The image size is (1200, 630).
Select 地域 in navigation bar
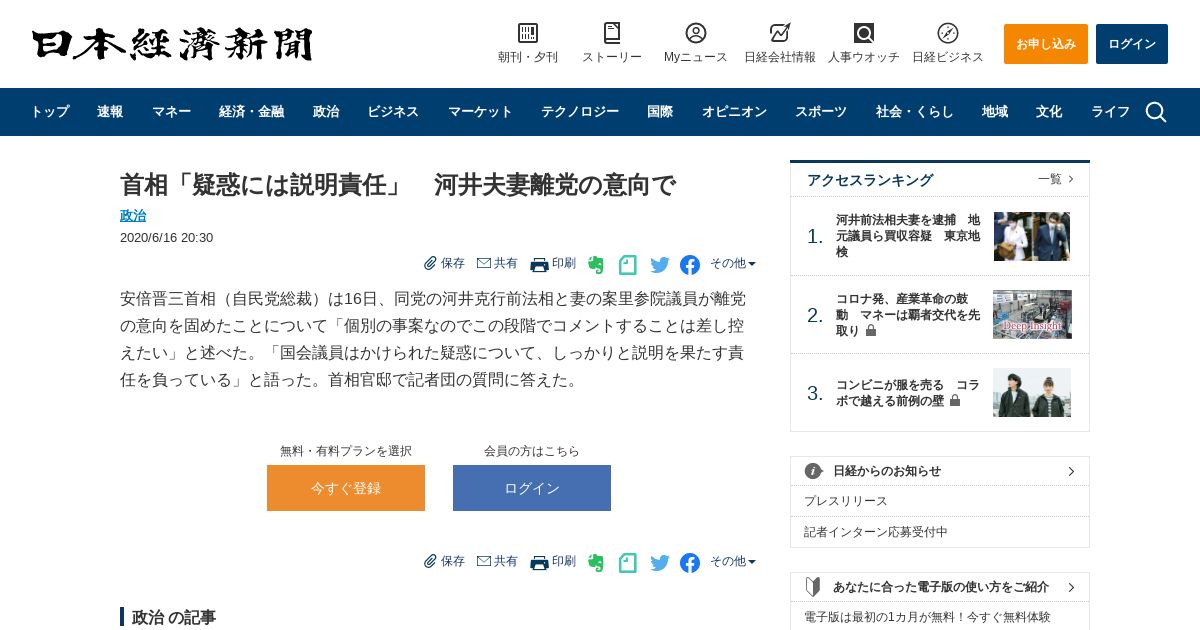click(995, 112)
